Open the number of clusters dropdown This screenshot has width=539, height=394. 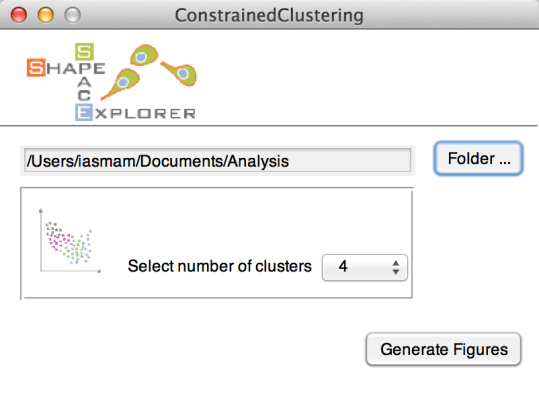click(x=364, y=267)
